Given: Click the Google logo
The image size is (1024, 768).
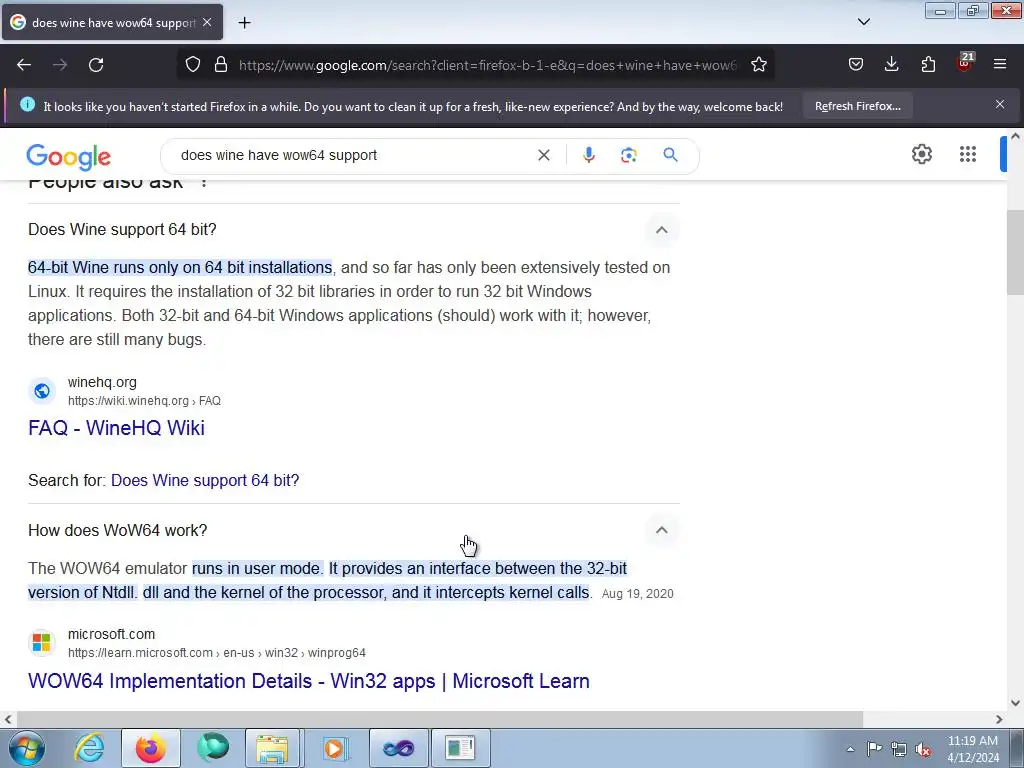Looking at the screenshot, I should 69,157.
